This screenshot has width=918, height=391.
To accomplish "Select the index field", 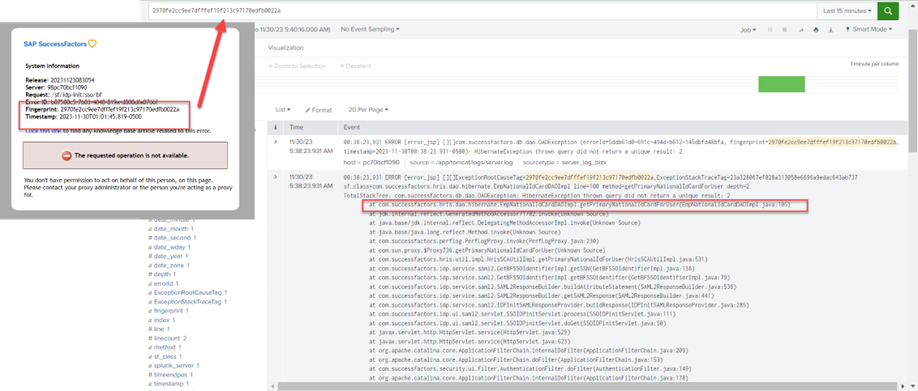I will coord(162,320).
